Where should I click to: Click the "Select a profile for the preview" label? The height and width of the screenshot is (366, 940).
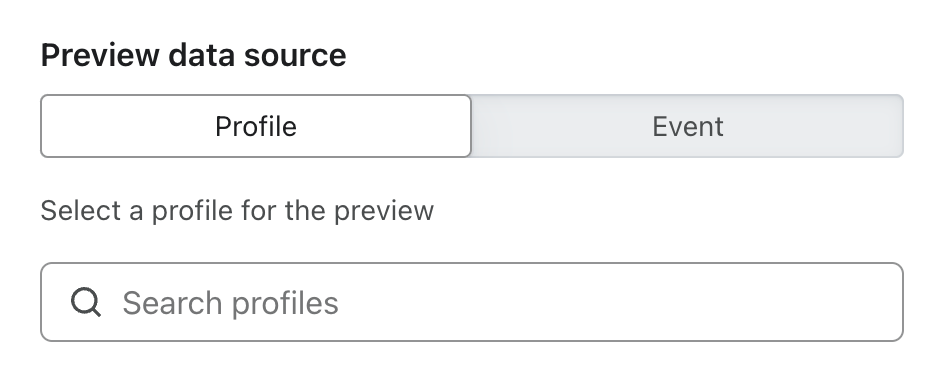tap(237, 211)
